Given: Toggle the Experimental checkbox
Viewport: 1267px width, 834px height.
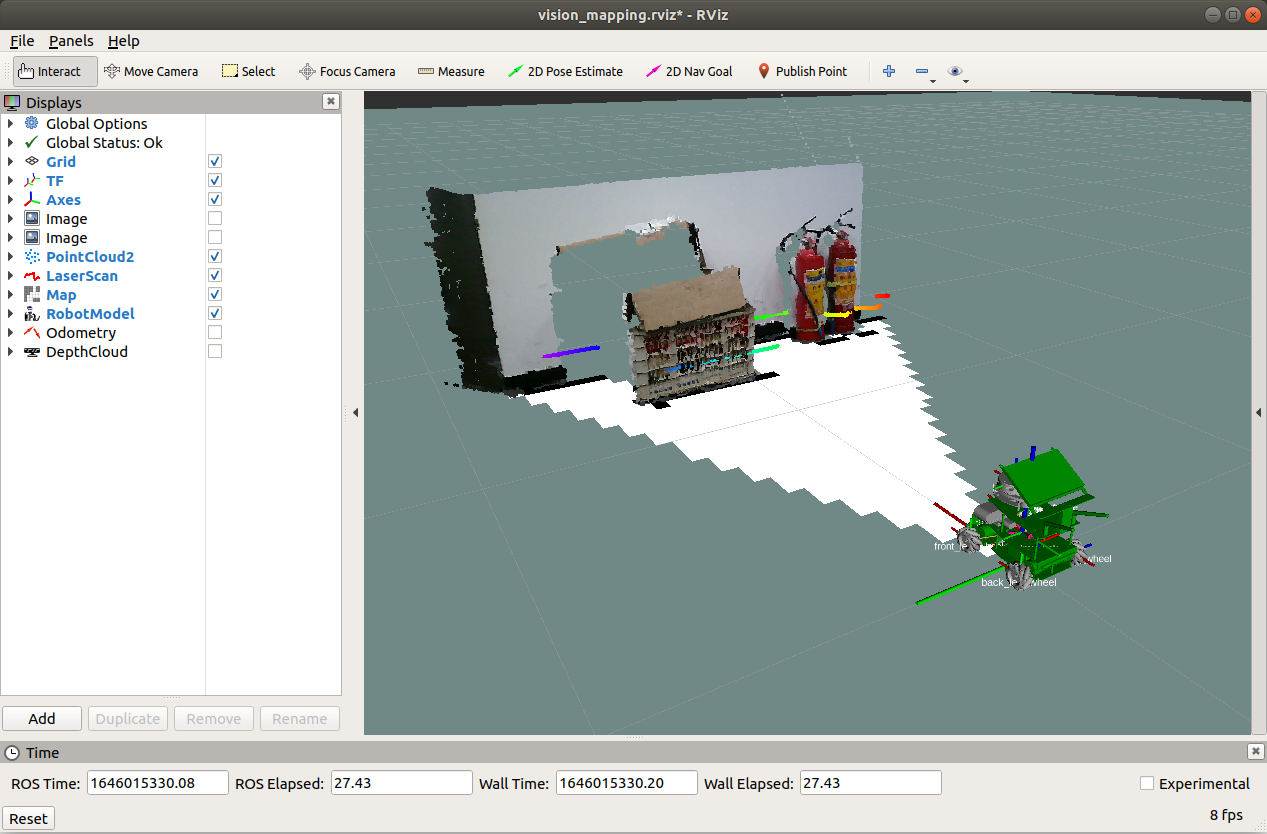Looking at the screenshot, I should click(x=1147, y=783).
